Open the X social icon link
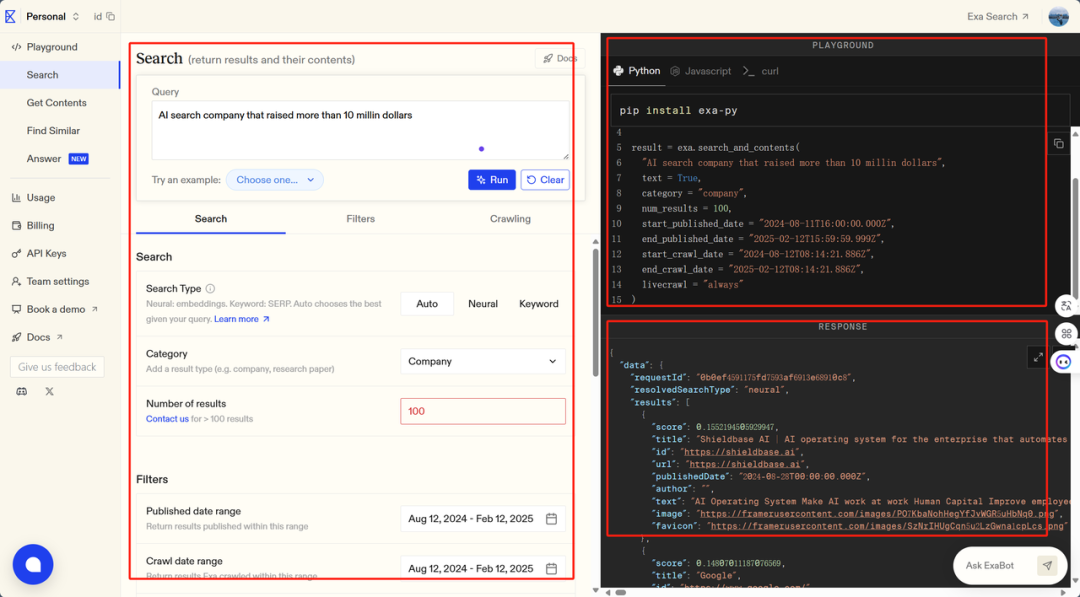1080x597 pixels. (49, 391)
